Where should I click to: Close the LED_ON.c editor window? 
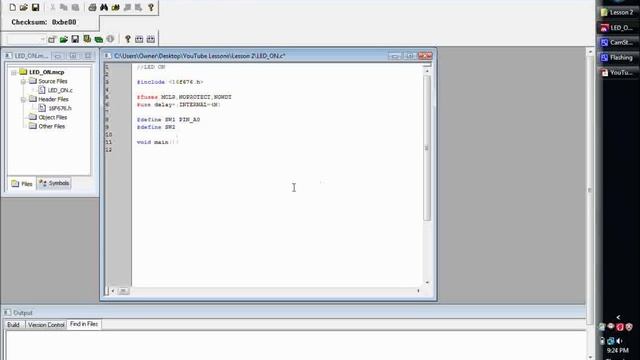[x=425, y=56]
